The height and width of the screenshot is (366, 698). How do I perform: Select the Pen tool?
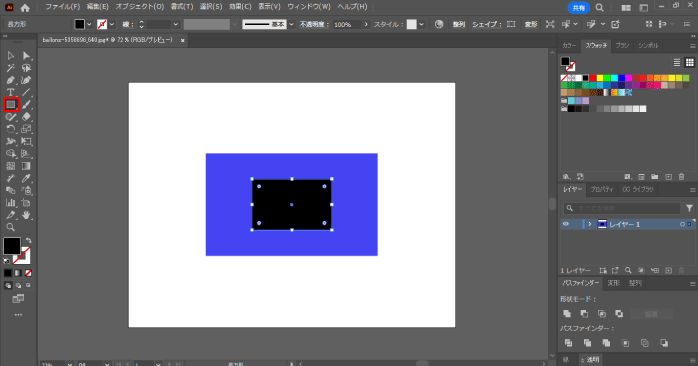[11, 80]
